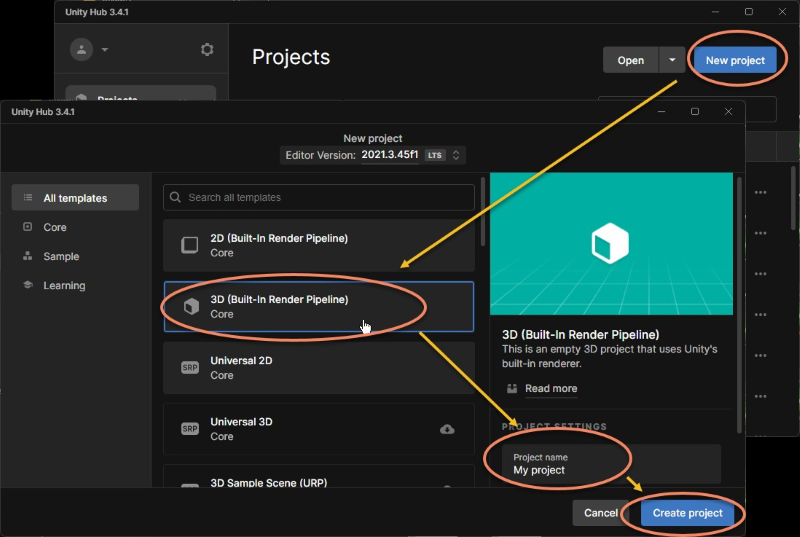Select the All templates category

(x=75, y=198)
